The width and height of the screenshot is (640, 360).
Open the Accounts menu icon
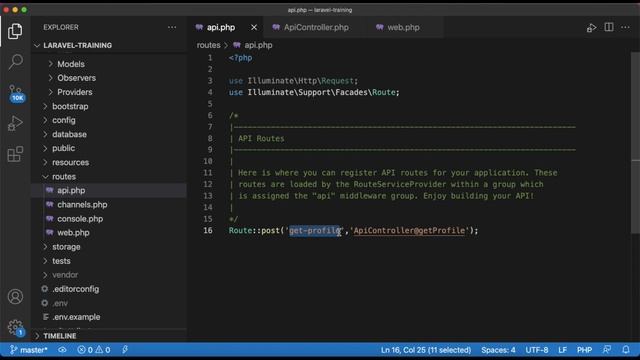click(x=15, y=297)
